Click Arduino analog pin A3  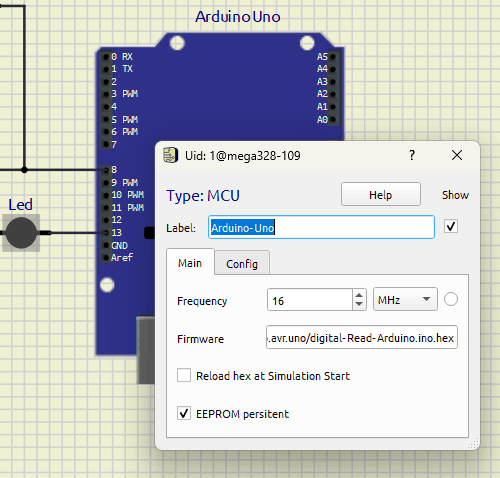coord(333,82)
